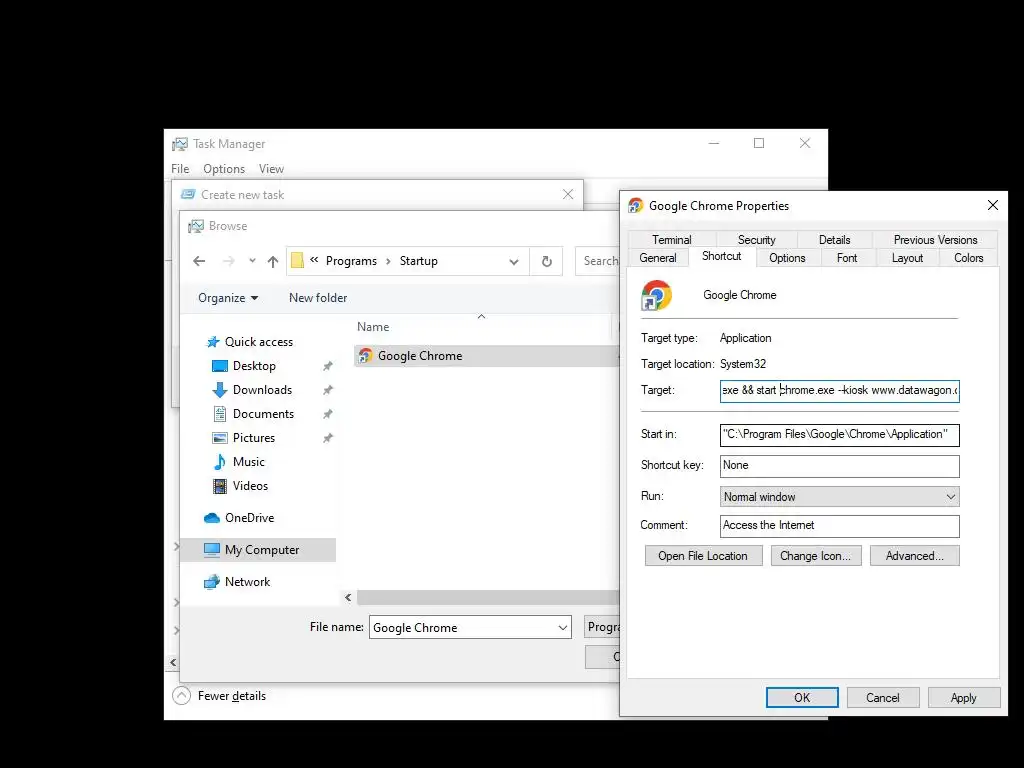
Task: Click the Start in text field
Action: click(839, 435)
